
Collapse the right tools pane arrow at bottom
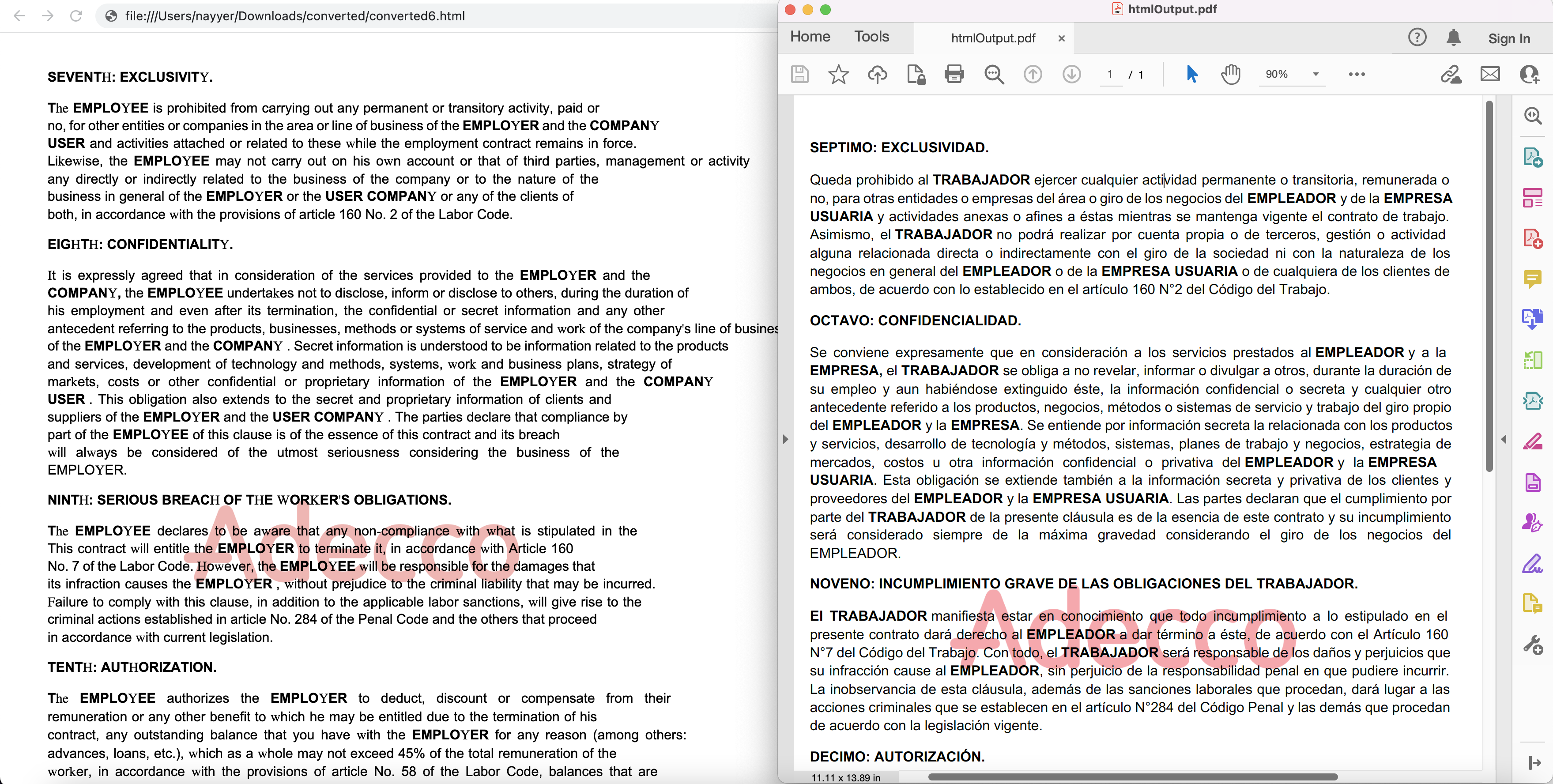[1534, 763]
